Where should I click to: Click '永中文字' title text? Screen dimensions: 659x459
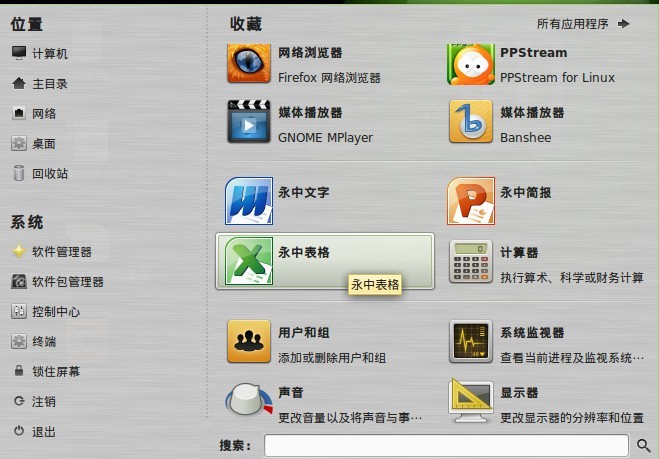click(303, 192)
